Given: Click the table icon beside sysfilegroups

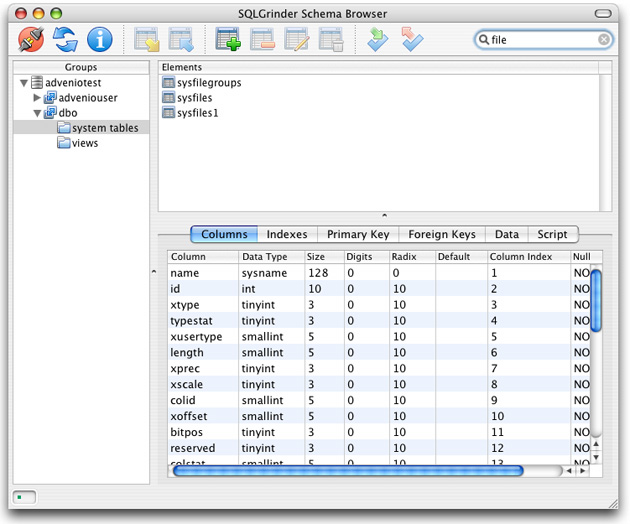Looking at the screenshot, I should pyautogui.click(x=168, y=82).
